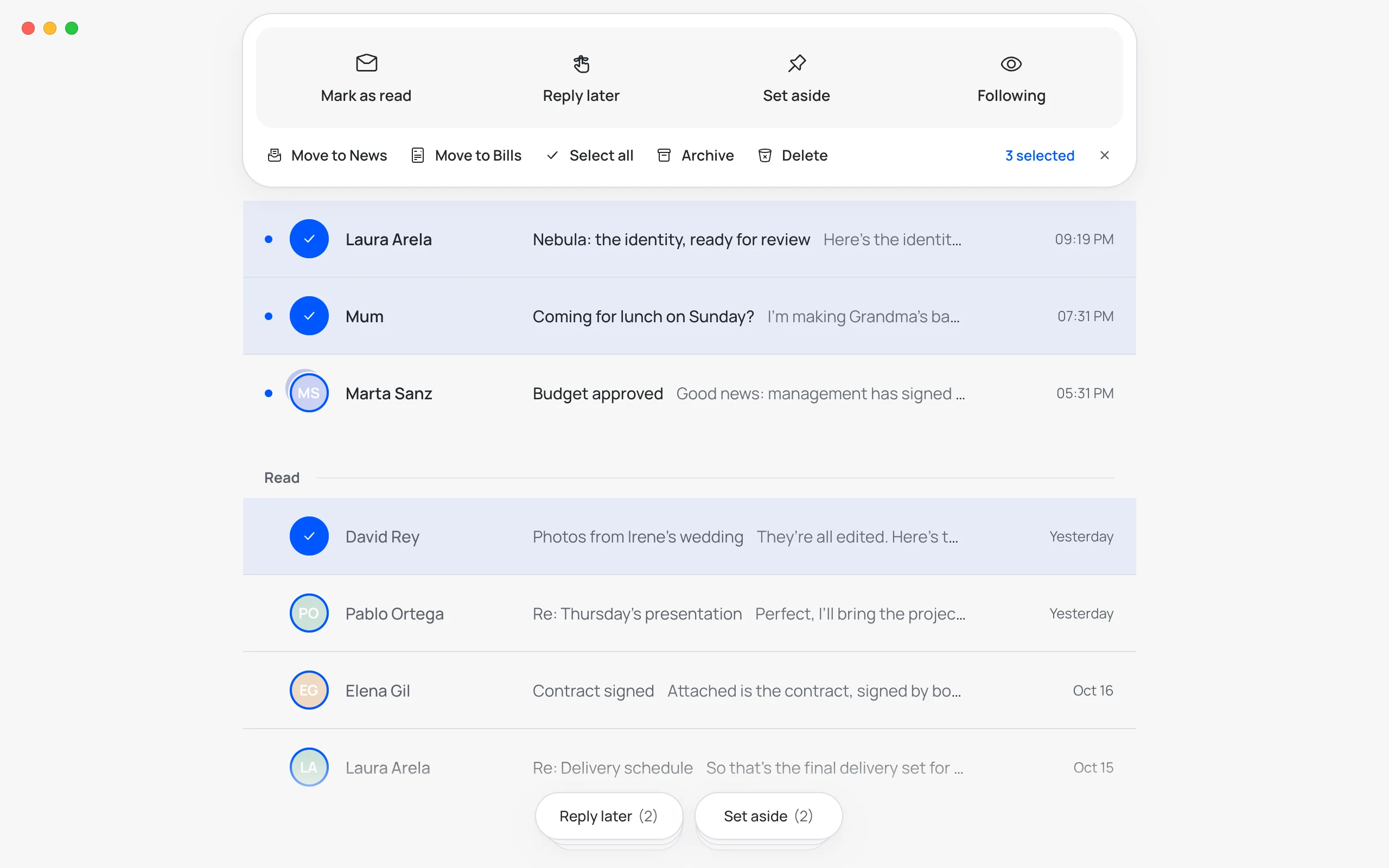Click the Pablo Ortega sender name

click(394, 614)
